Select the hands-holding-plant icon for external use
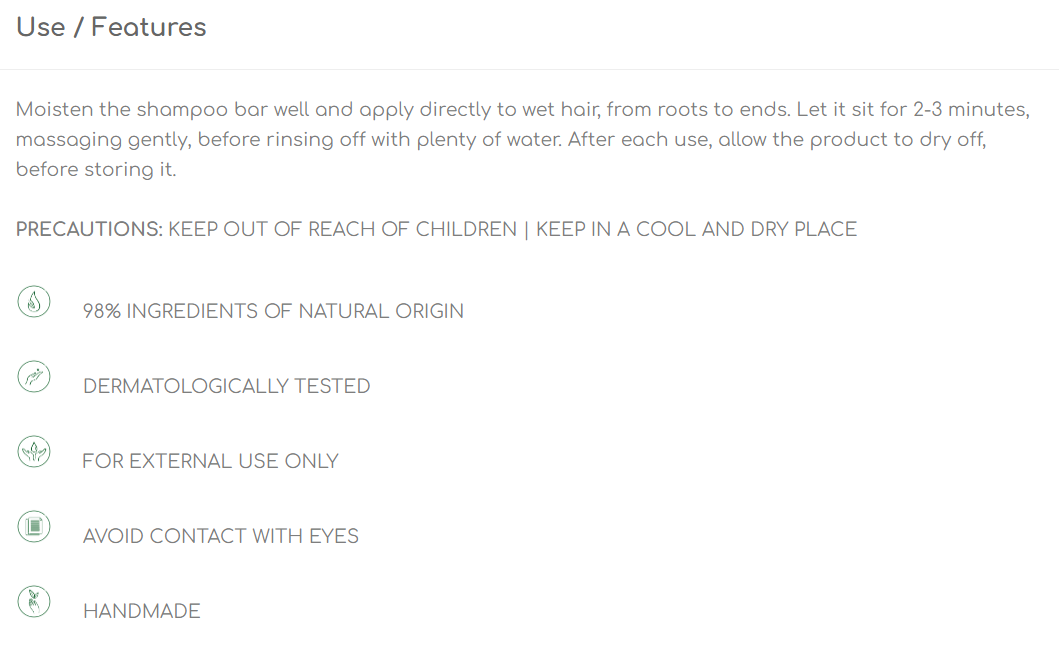Screen dimensions: 1059x649 [x=34, y=452]
